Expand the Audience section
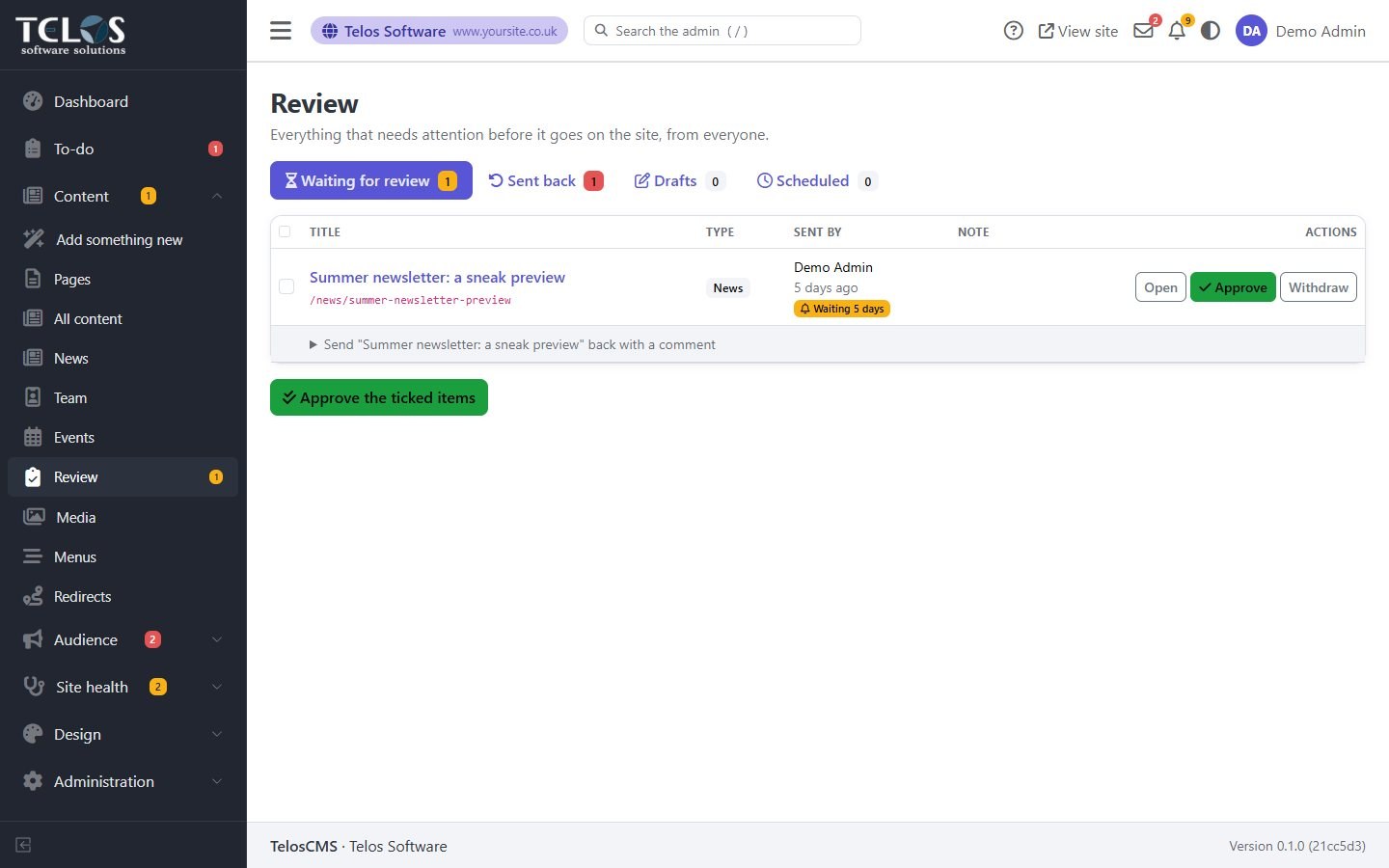Screen dimensions: 1389x868 [123, 639]
